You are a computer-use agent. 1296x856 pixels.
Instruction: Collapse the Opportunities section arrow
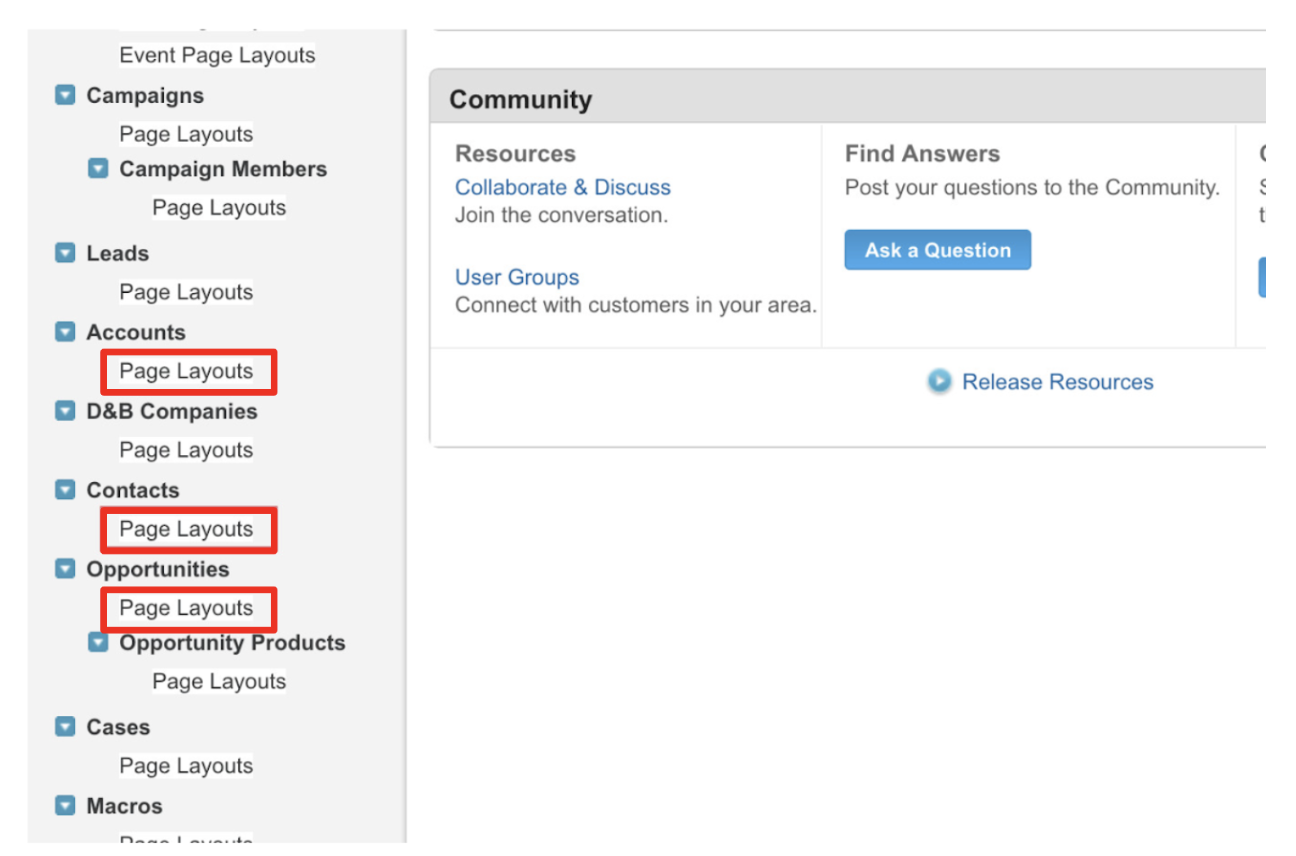pos(65,569)
